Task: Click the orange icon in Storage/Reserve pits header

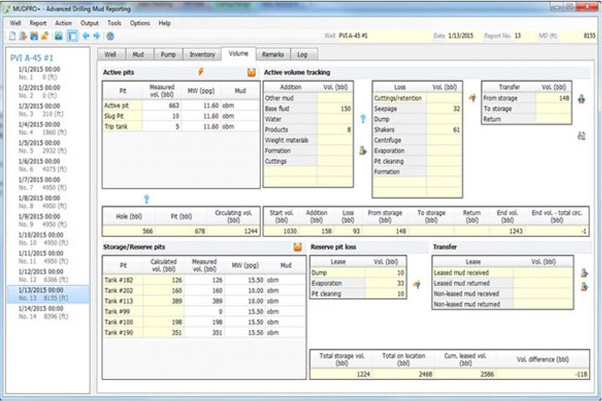Action: pyautogui.click(x=297, y=246)
